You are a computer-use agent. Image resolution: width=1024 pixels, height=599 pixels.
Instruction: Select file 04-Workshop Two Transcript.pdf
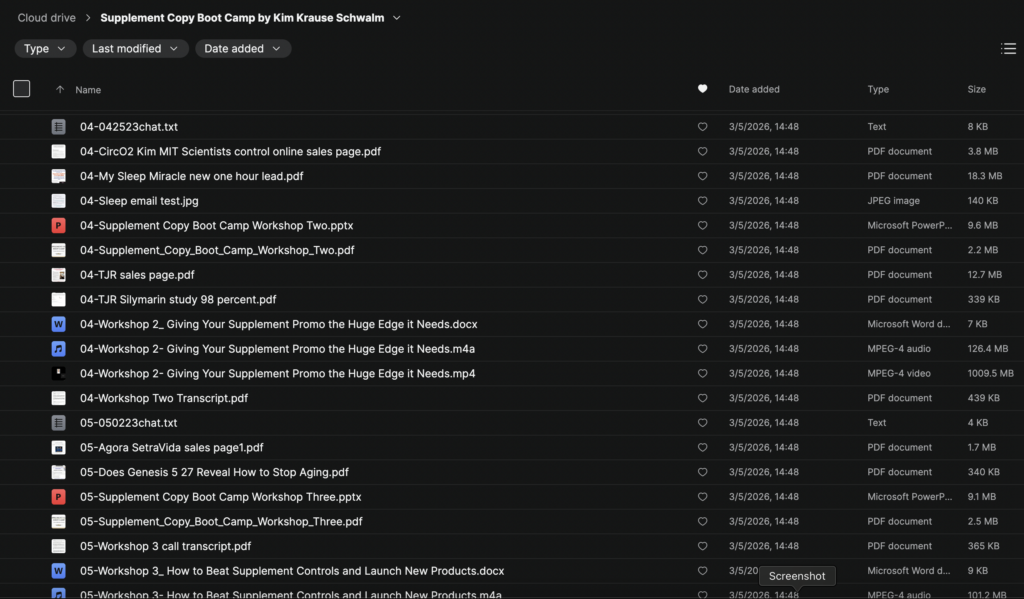(x=164, y=398)
